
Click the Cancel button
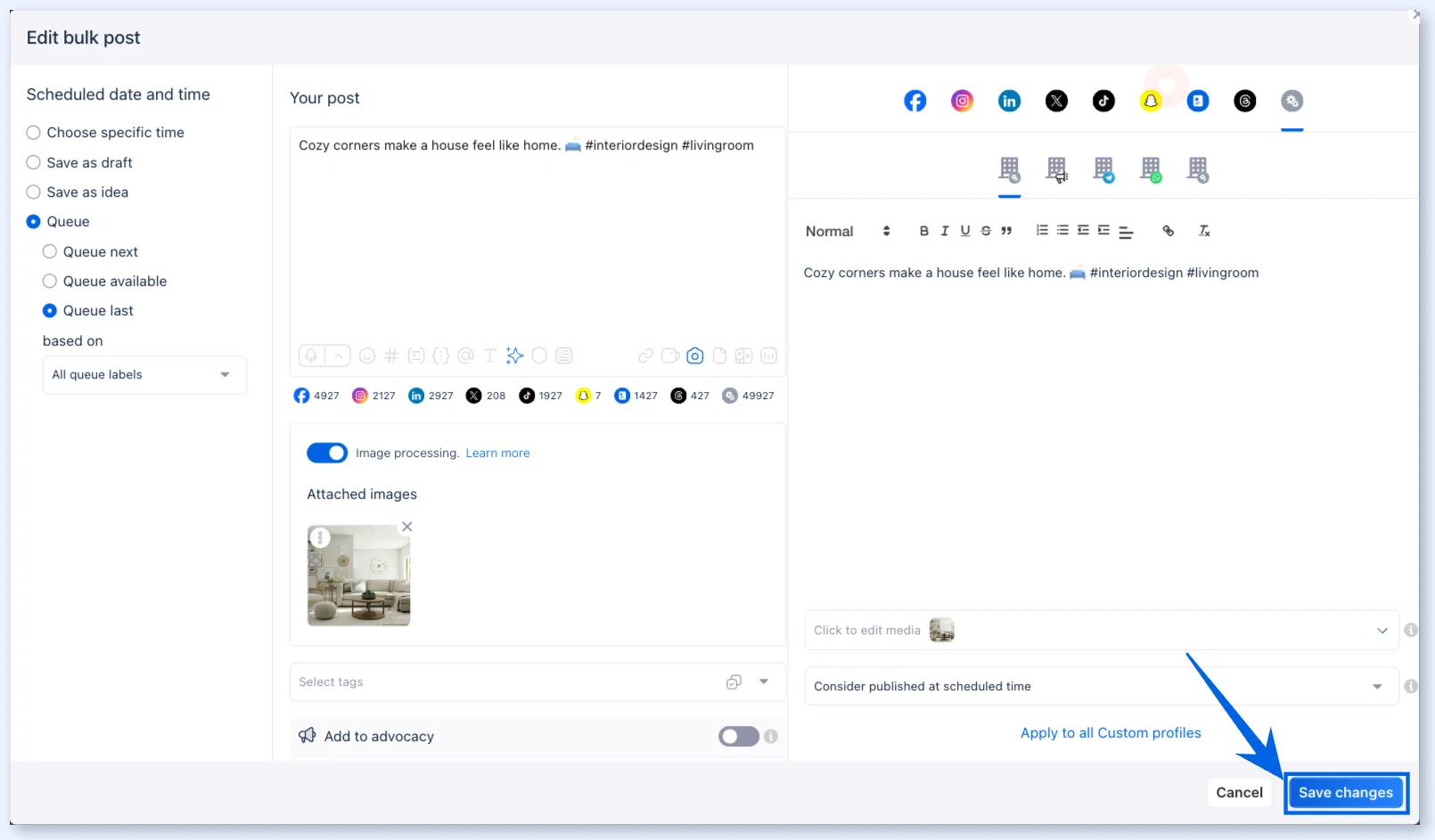point(1240,793)
